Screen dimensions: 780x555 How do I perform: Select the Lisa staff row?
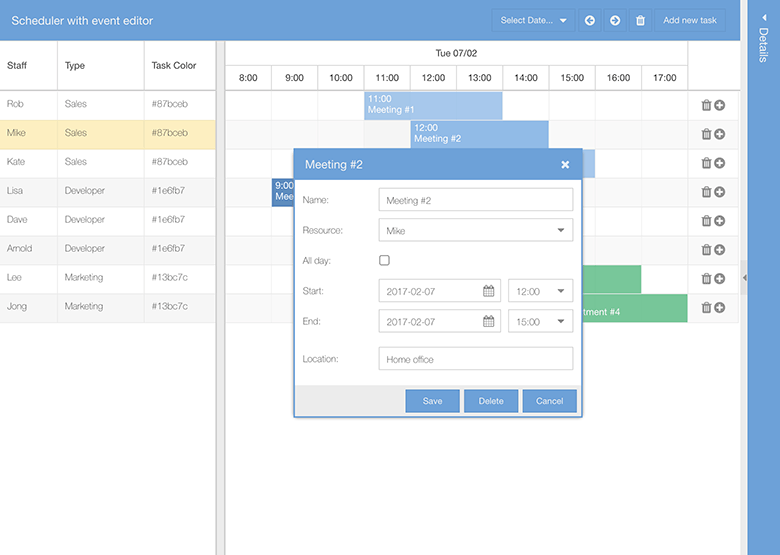click(107, 191)
